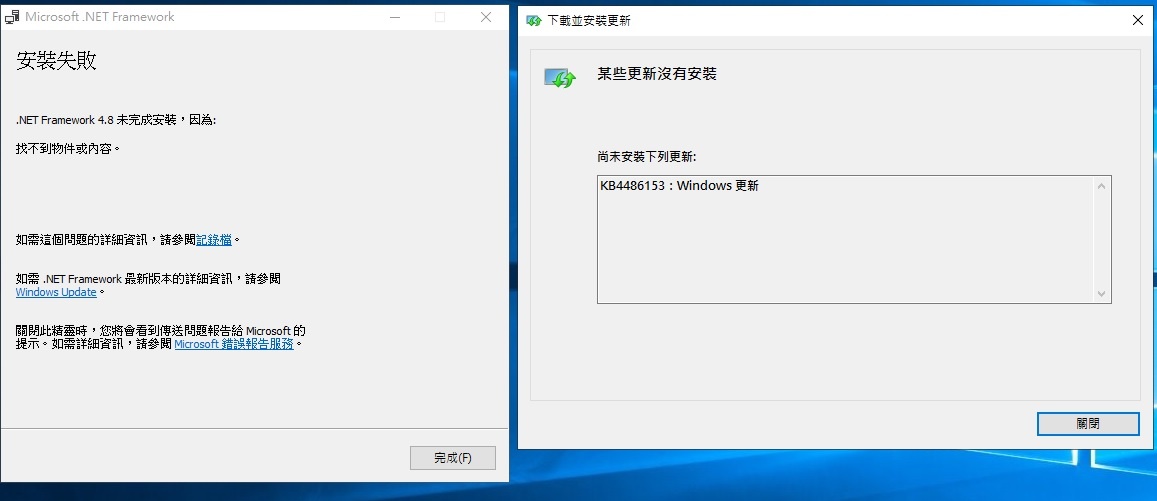Click the 安裝失敗 heading text
The height and width of the screenshot is (501, 1157).
tap(56, 61)
